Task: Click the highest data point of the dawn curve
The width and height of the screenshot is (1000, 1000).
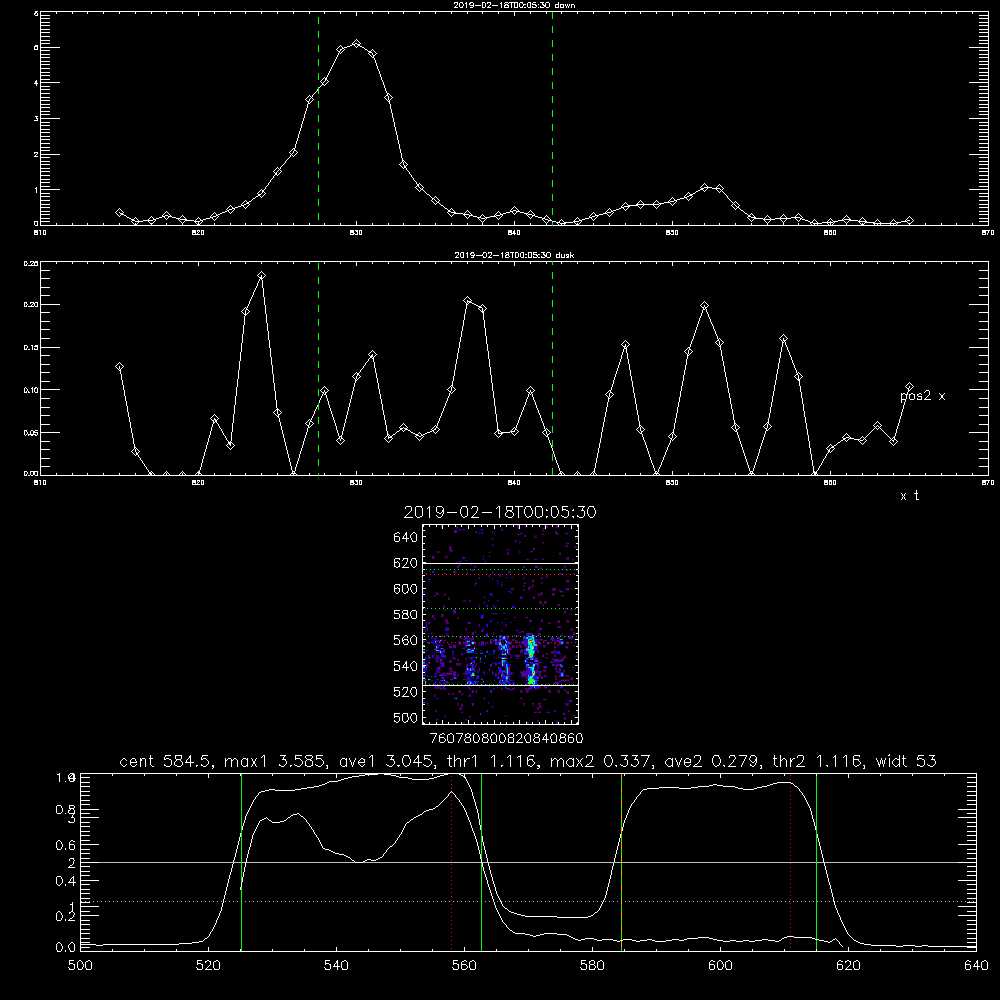Action: click(x=357, y=44)
